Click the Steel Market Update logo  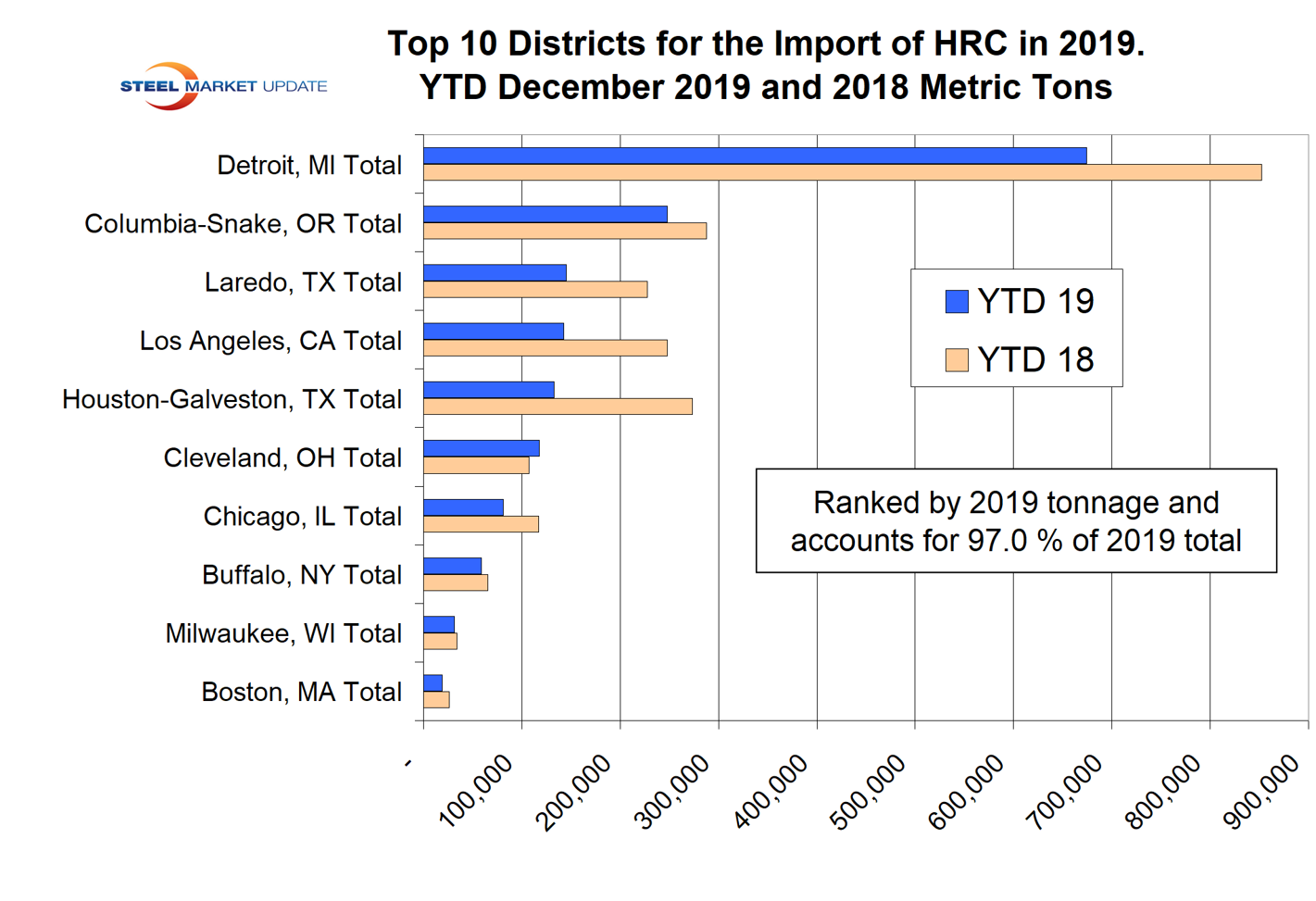click(x=222, y=86)
